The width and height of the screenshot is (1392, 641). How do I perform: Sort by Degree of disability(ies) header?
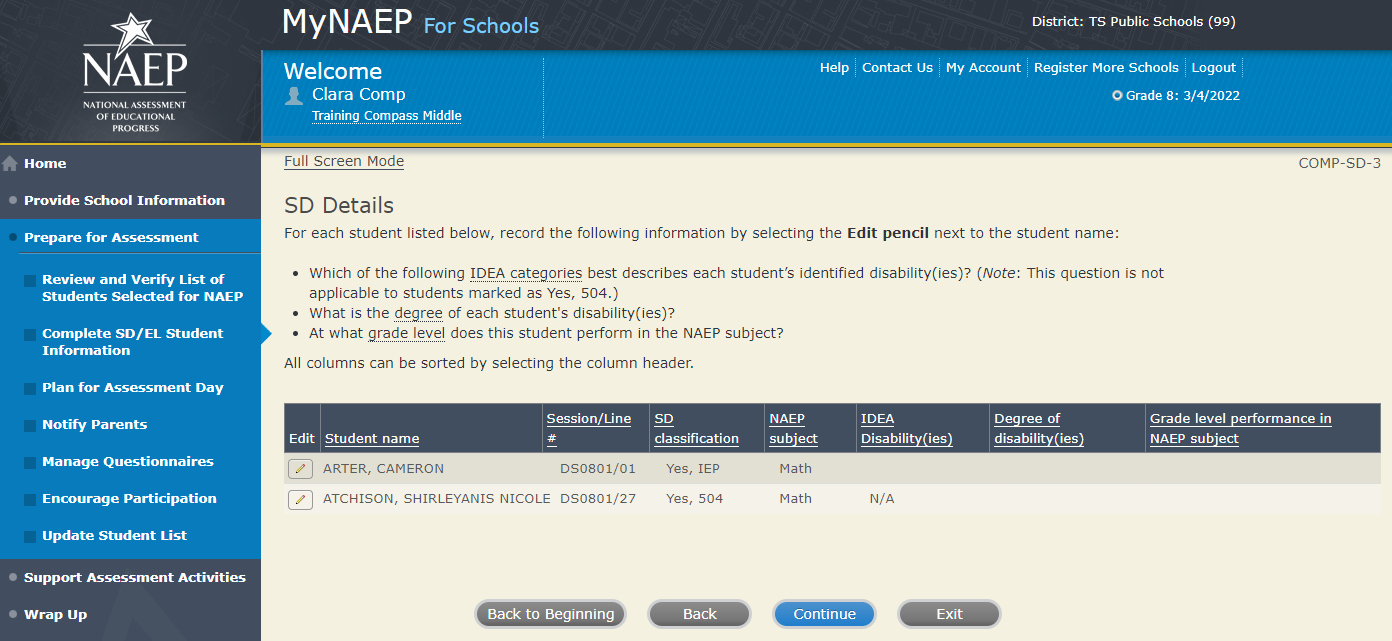coord(1039,429)
